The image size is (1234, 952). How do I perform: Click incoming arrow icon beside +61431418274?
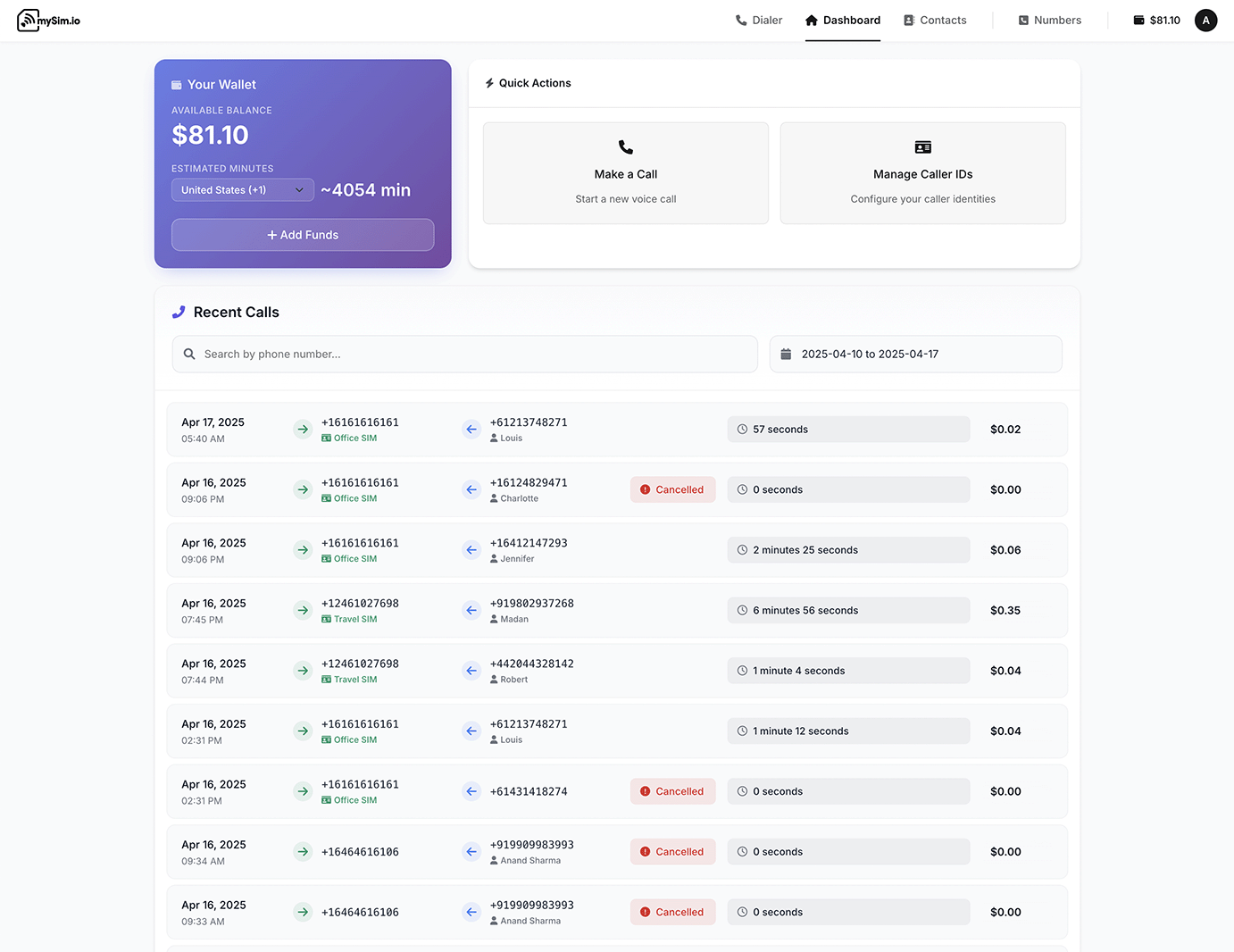[471, 791]
